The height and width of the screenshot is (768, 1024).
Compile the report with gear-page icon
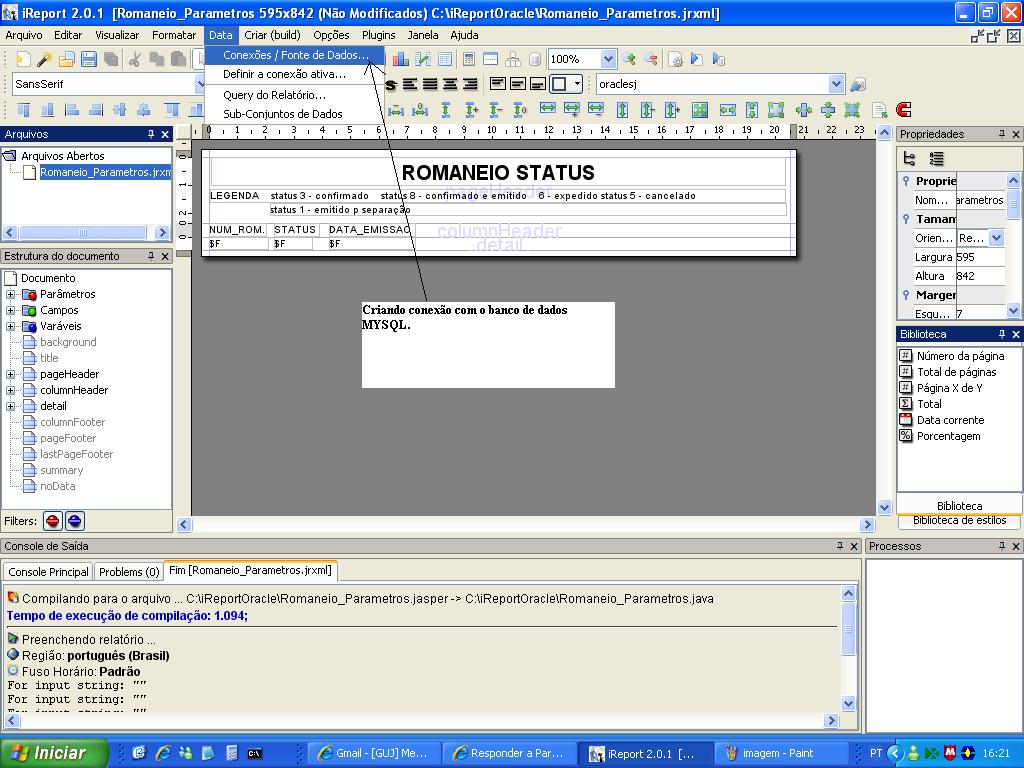click(x=676, y=59)
